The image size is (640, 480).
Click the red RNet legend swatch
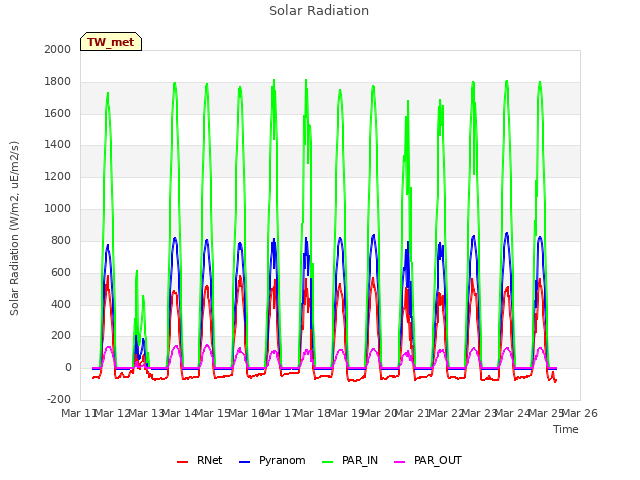point(182,462)
